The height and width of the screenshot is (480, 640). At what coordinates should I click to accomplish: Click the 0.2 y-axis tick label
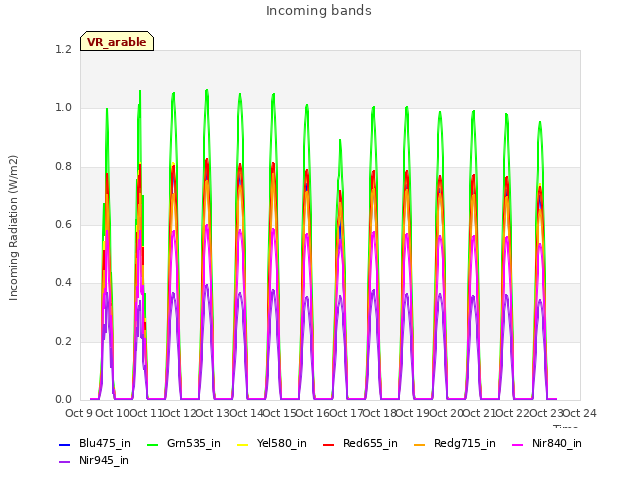pos(64,342)
